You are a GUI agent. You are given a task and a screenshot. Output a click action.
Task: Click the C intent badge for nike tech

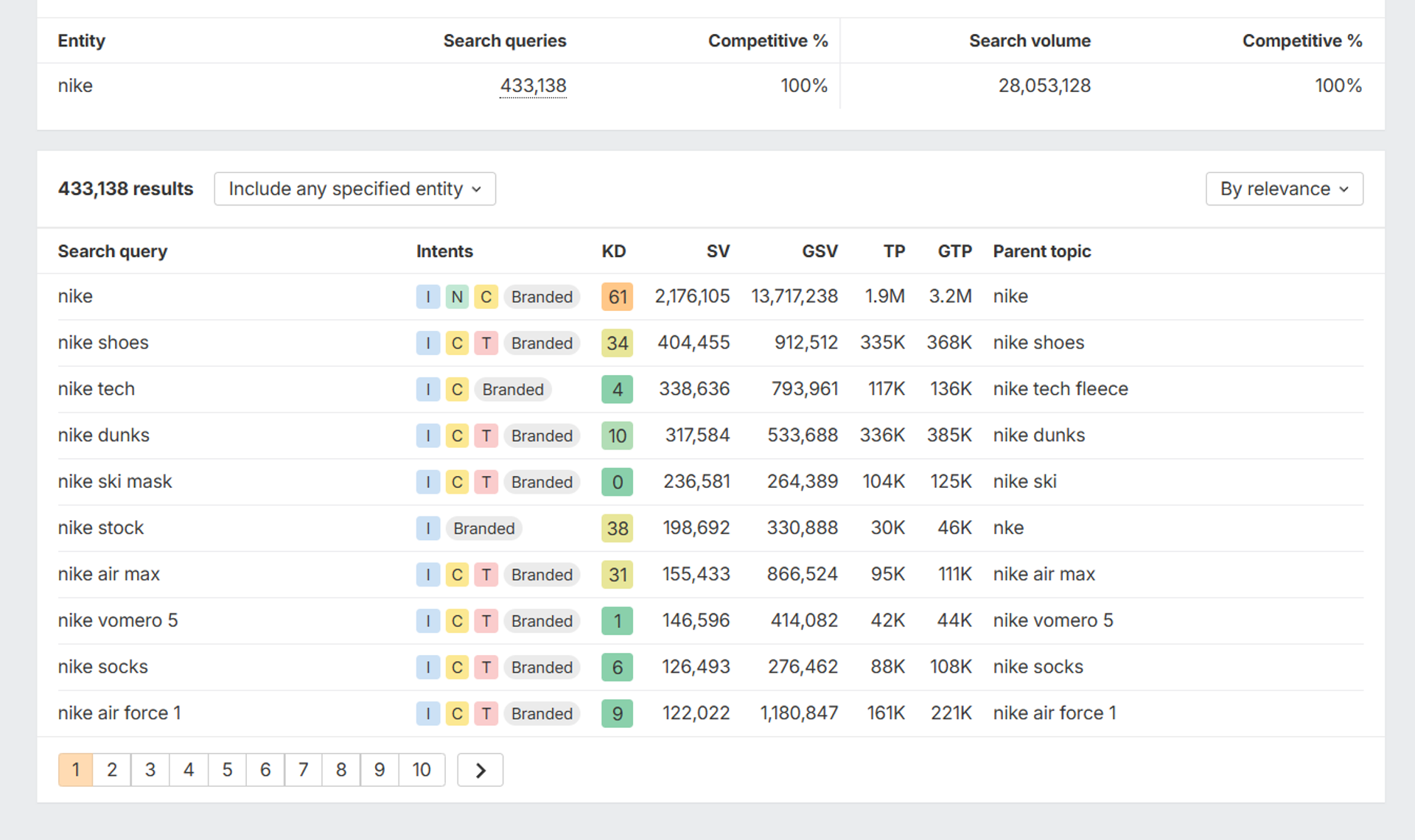point(457,390)
